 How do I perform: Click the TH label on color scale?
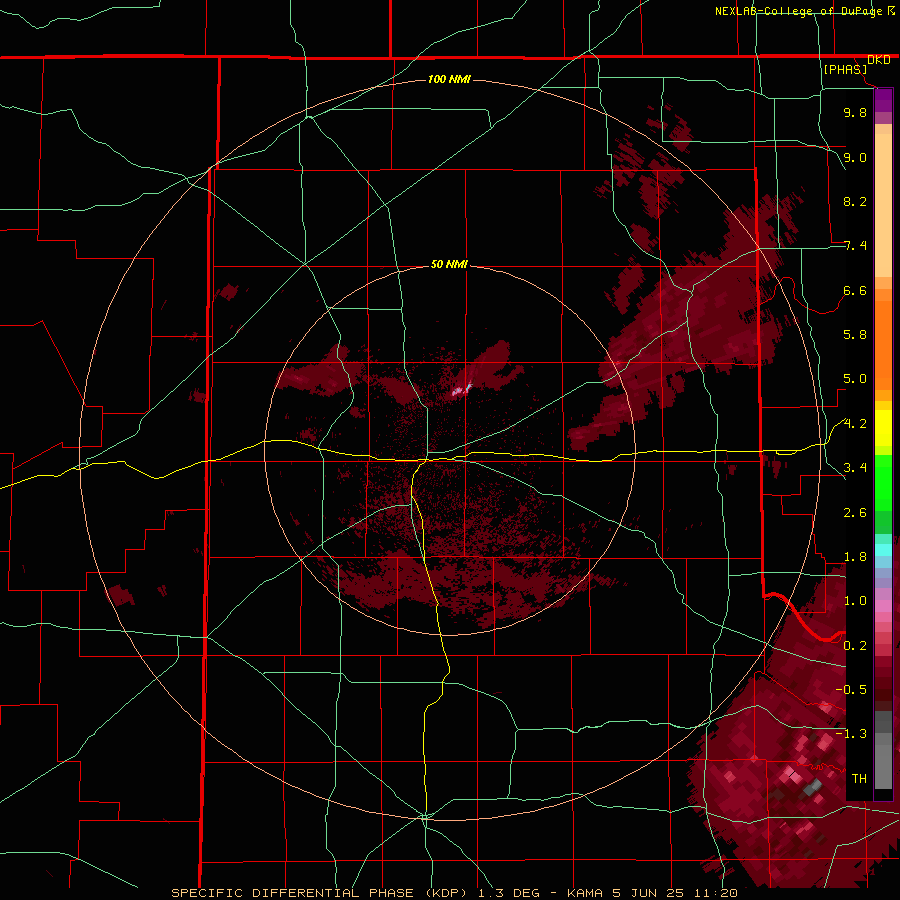coord(859,779)
